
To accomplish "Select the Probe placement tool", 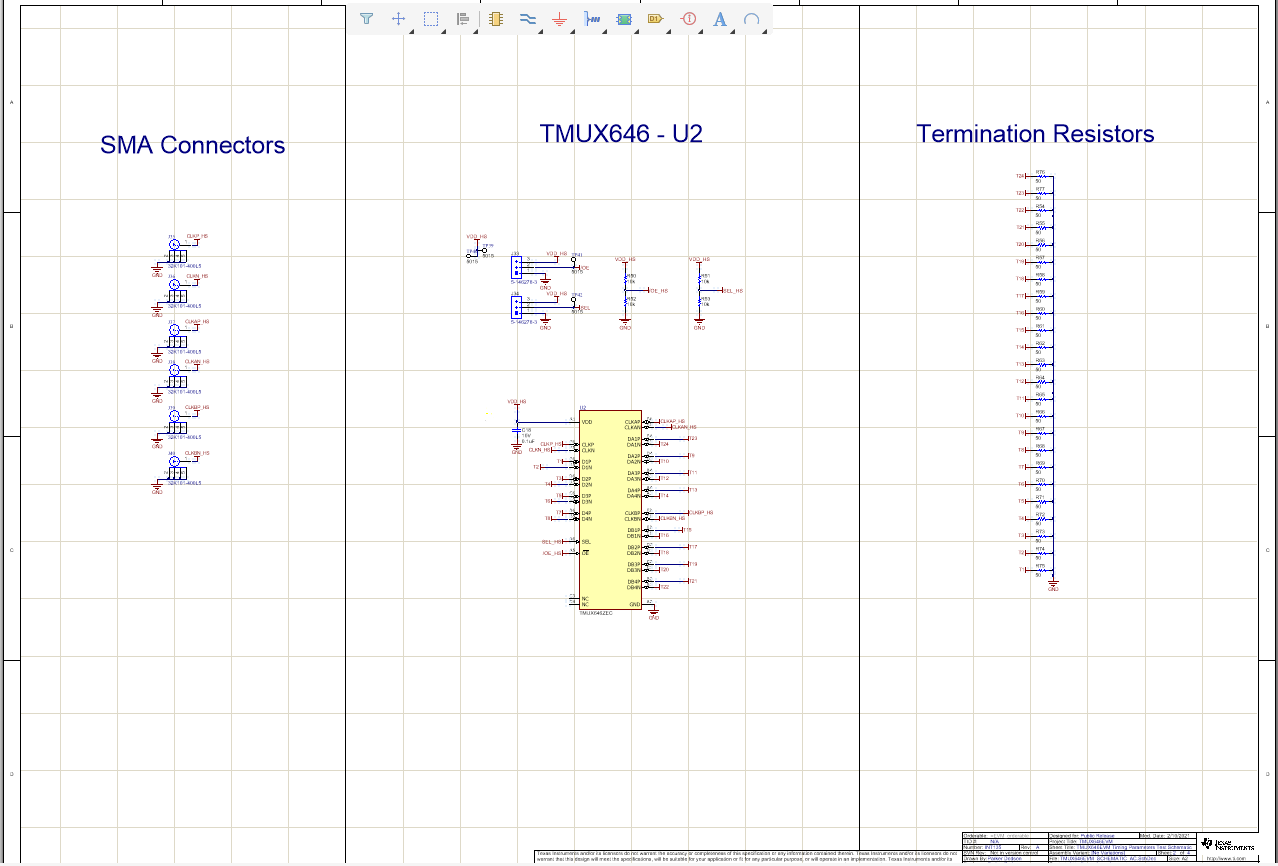I will point(592,18).
